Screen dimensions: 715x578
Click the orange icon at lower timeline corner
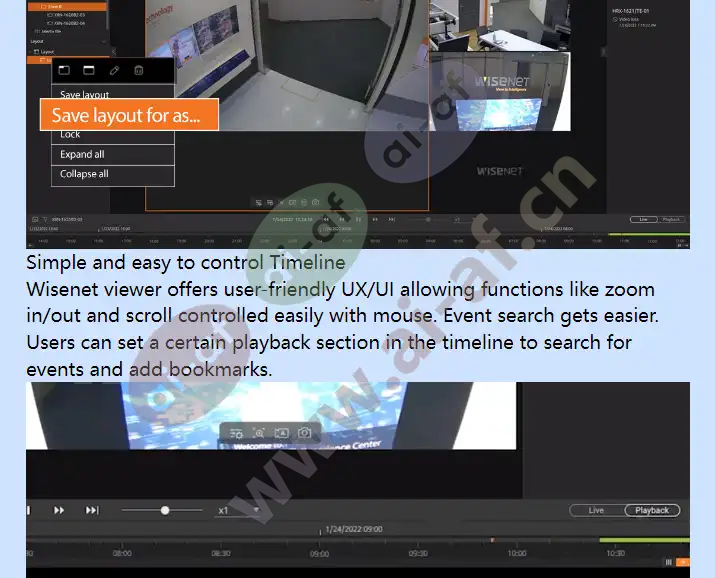[x=683, y=562]
